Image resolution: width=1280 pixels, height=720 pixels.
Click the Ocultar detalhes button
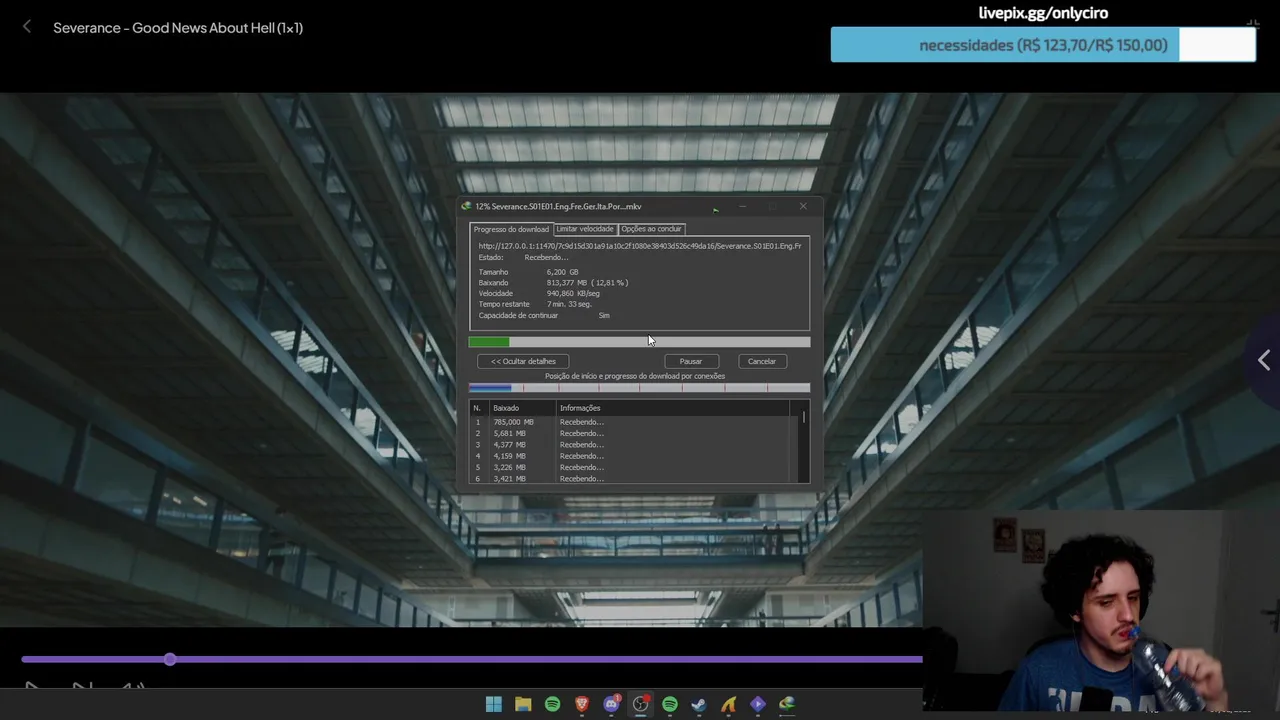click(523, 361)
